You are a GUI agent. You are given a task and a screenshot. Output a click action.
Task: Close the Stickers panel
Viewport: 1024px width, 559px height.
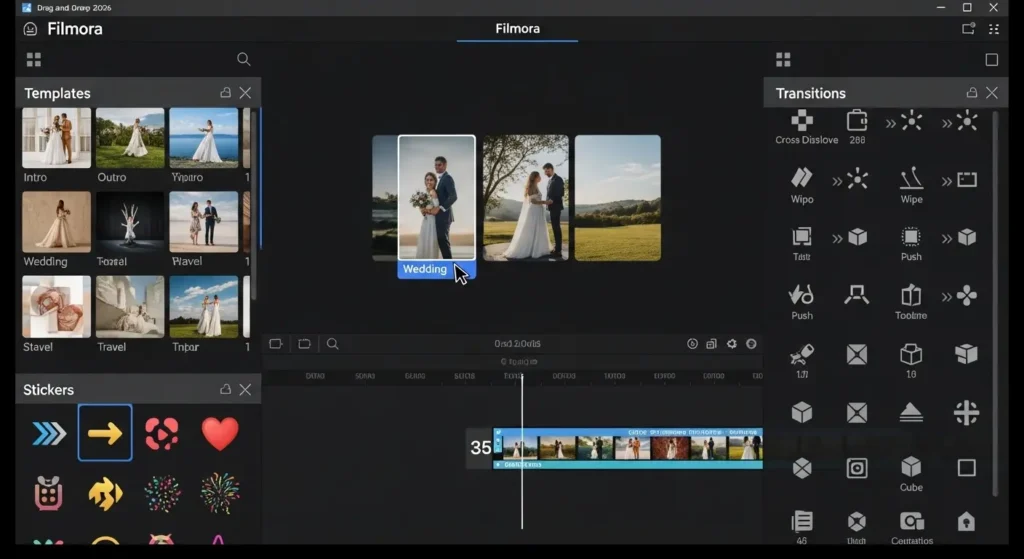(245, 389)
